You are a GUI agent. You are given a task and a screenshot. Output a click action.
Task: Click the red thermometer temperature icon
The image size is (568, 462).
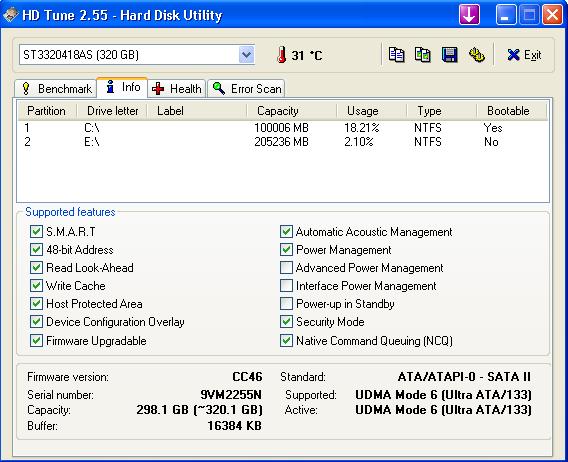click(281, 55)
